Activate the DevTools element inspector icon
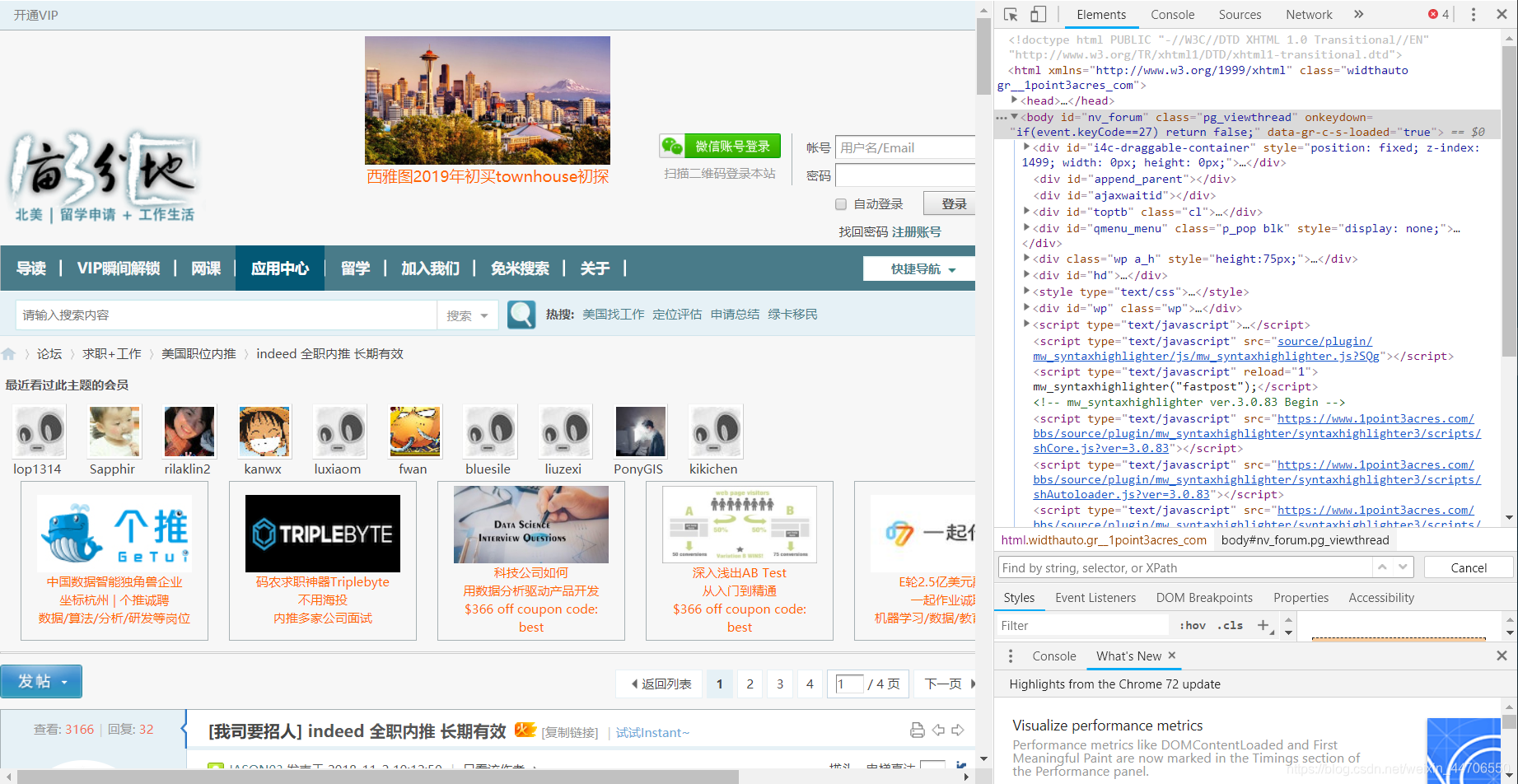Screen dimensions: 1518x784 (1011, 14)
